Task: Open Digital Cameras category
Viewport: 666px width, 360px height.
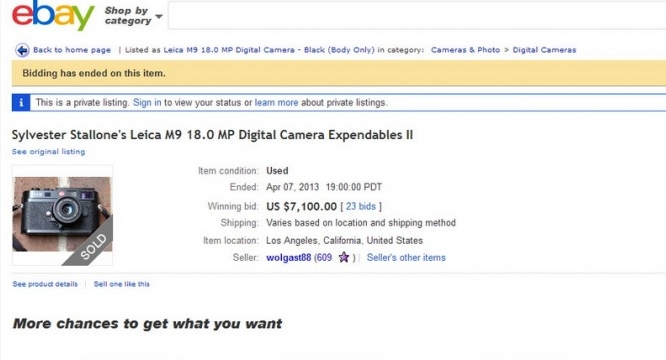Action: (544, 50)
